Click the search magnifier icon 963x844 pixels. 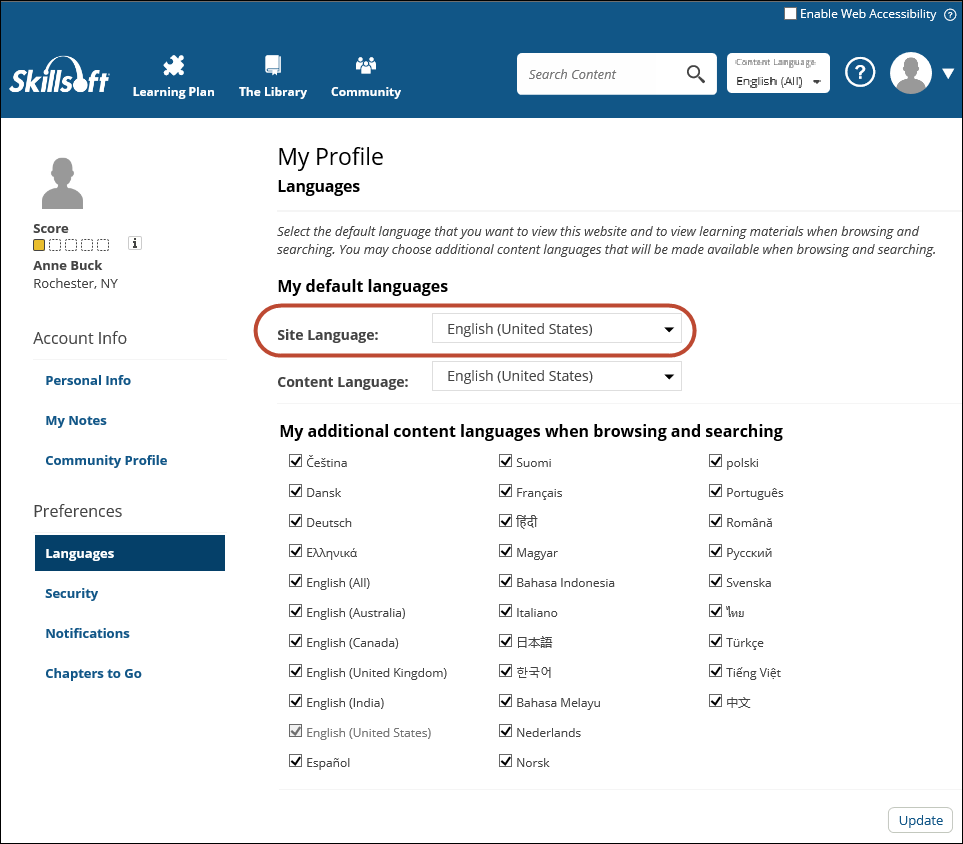[695, 74]
